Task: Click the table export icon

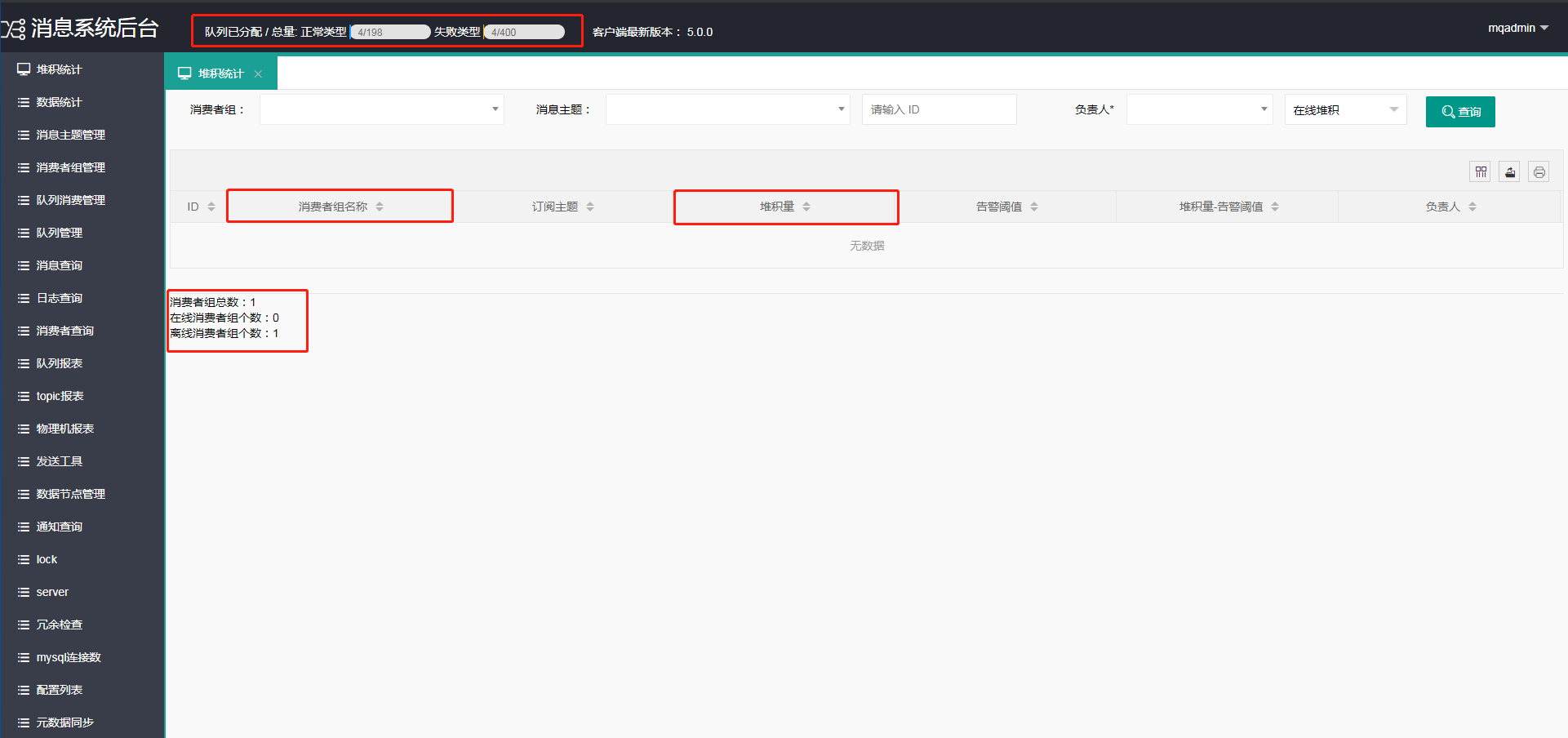Action: 1510,171
